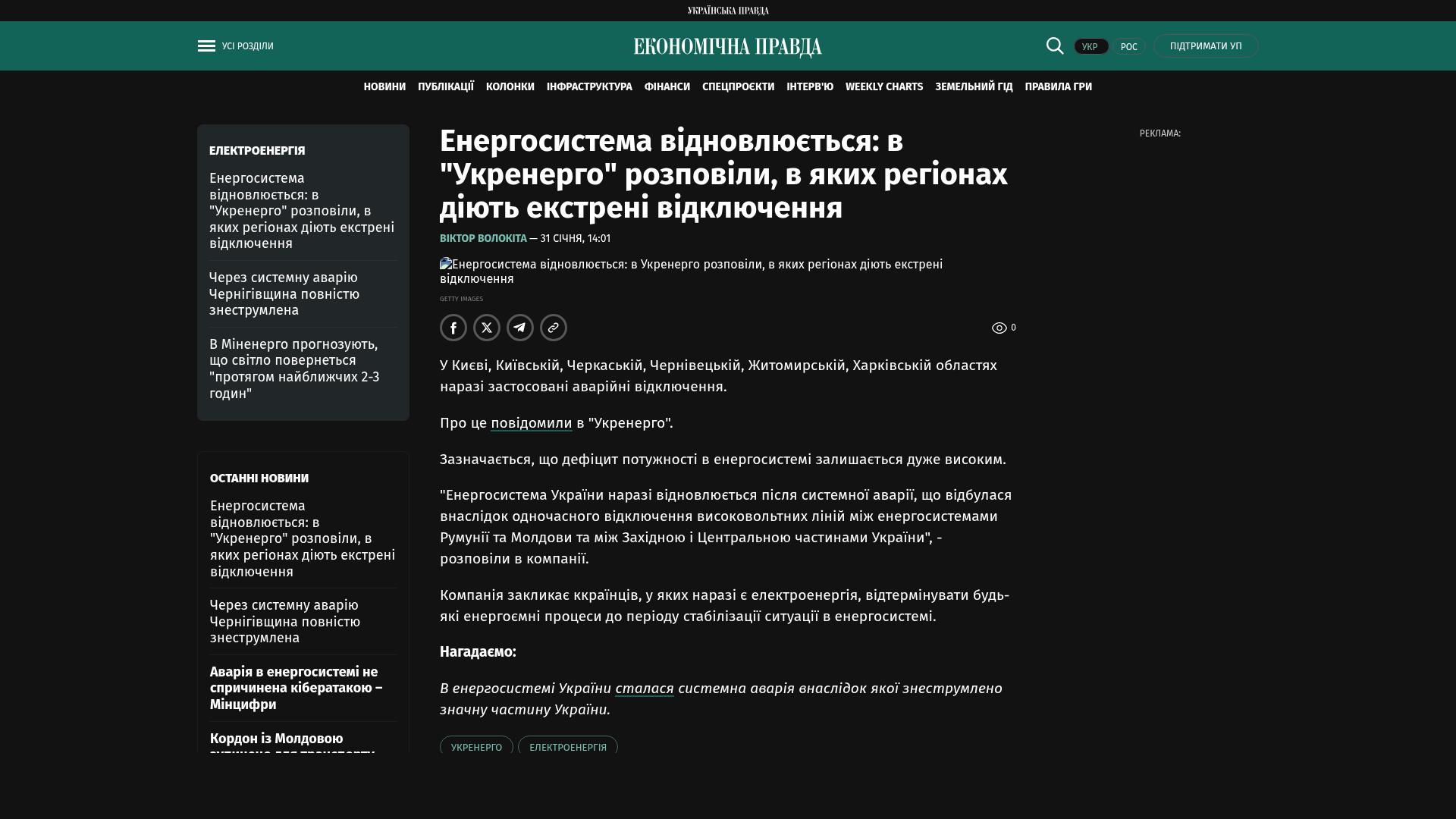Open the Weekly Charts section

click(884, 87)
